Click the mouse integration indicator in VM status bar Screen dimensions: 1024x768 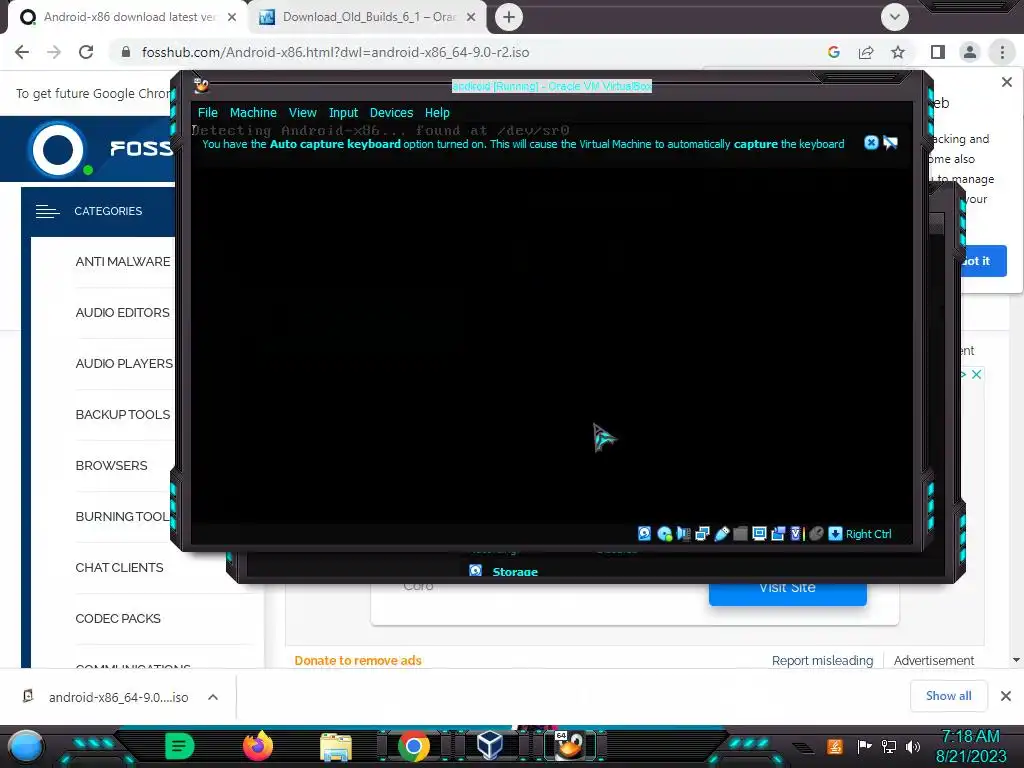pyautogui.click(x=816, y=534)
